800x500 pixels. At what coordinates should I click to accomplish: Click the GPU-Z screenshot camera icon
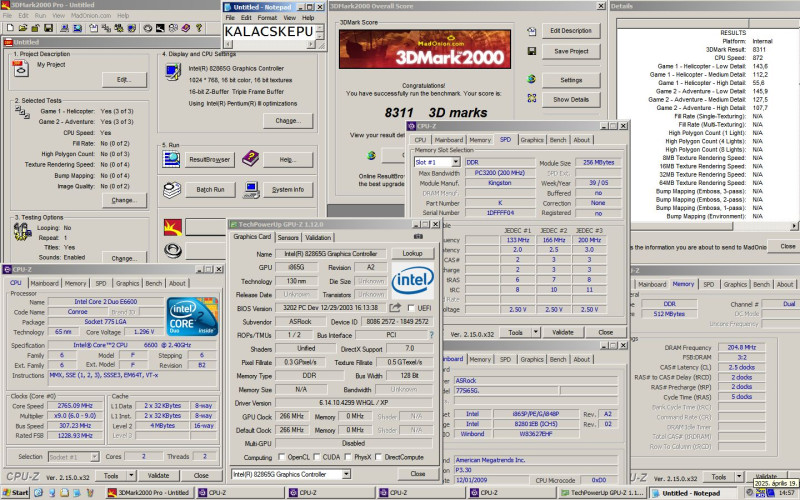(418, 237)
